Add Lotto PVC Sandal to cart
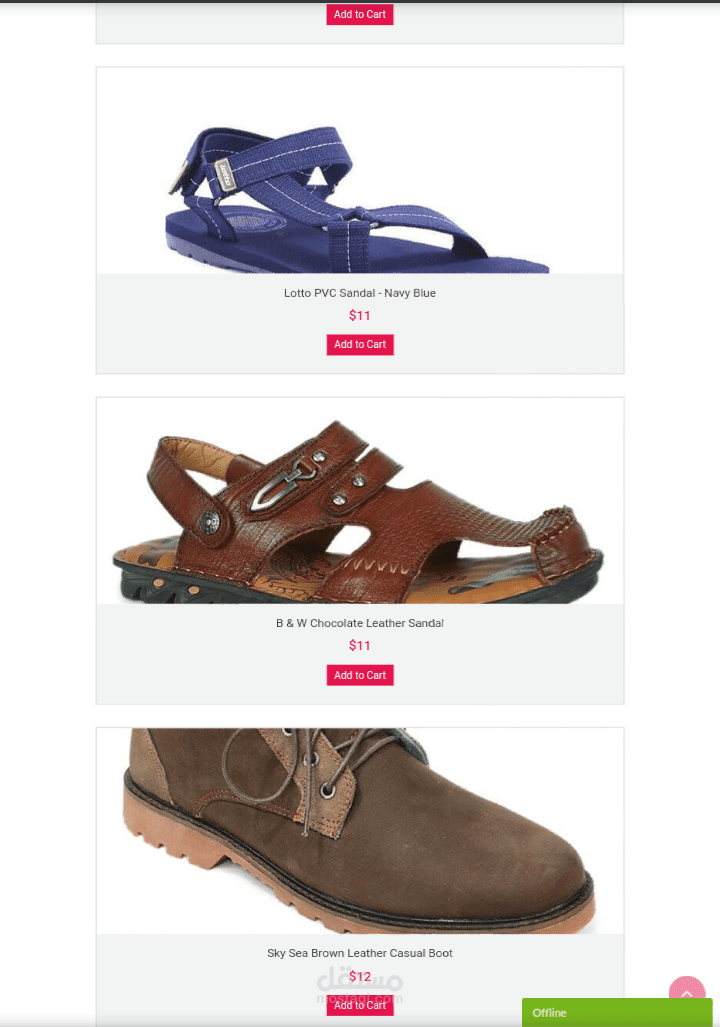 (x=360, y=345)
